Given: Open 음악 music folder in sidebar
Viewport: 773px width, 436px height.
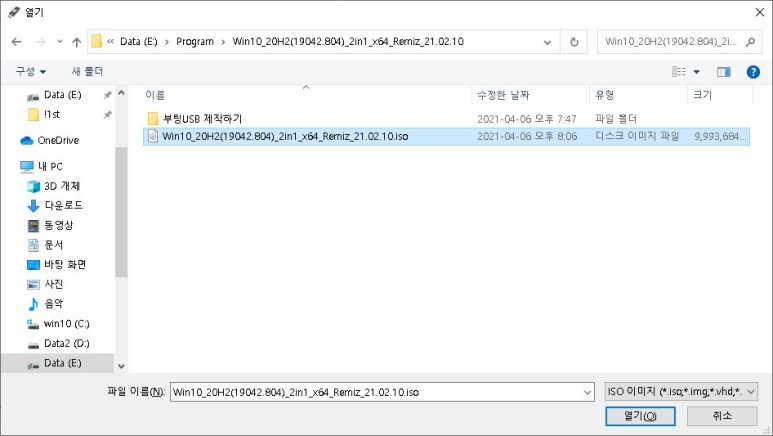Looking at the screenshot, I should pos(53,304).
